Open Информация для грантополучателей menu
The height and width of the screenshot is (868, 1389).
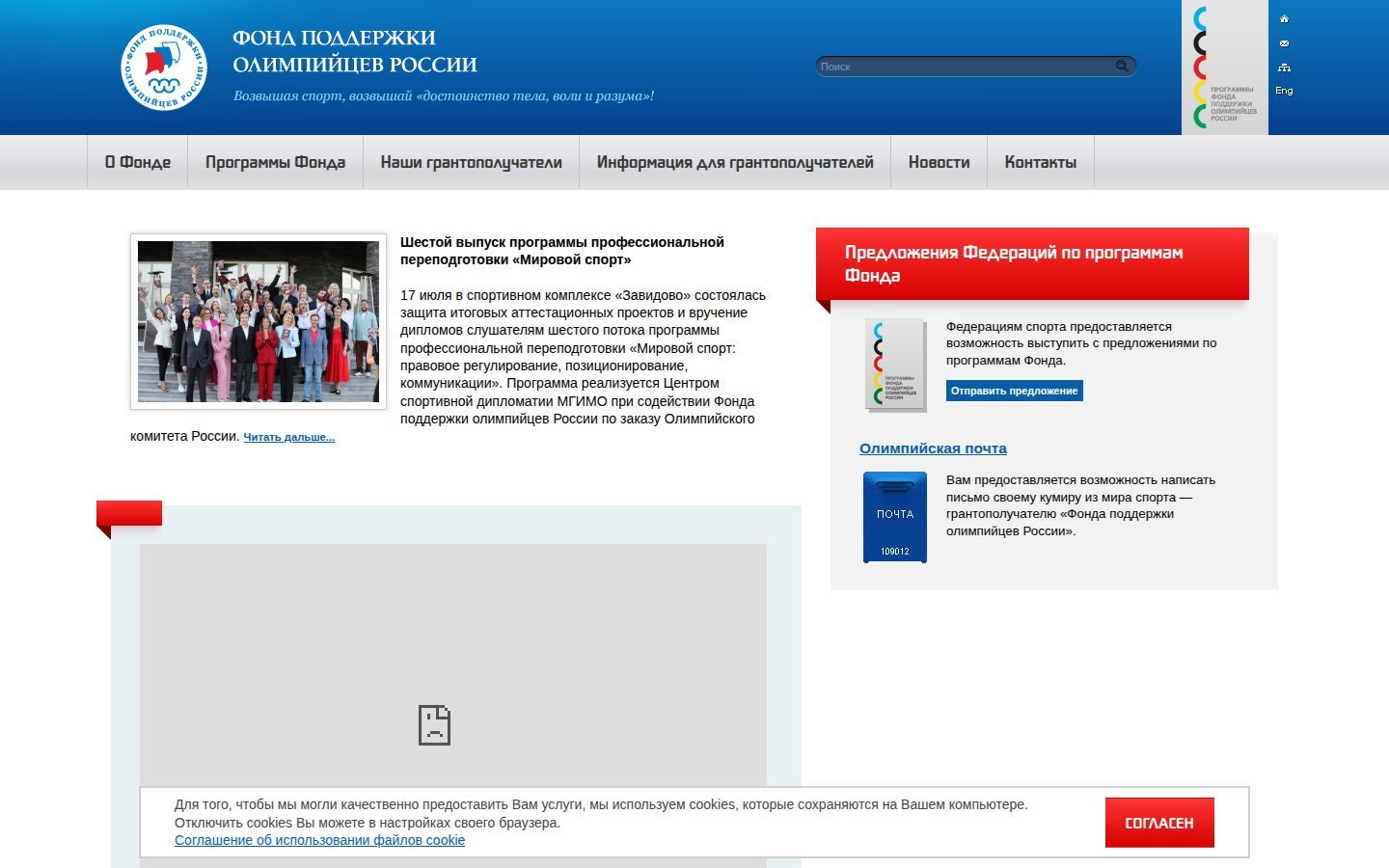click(735, 162)
